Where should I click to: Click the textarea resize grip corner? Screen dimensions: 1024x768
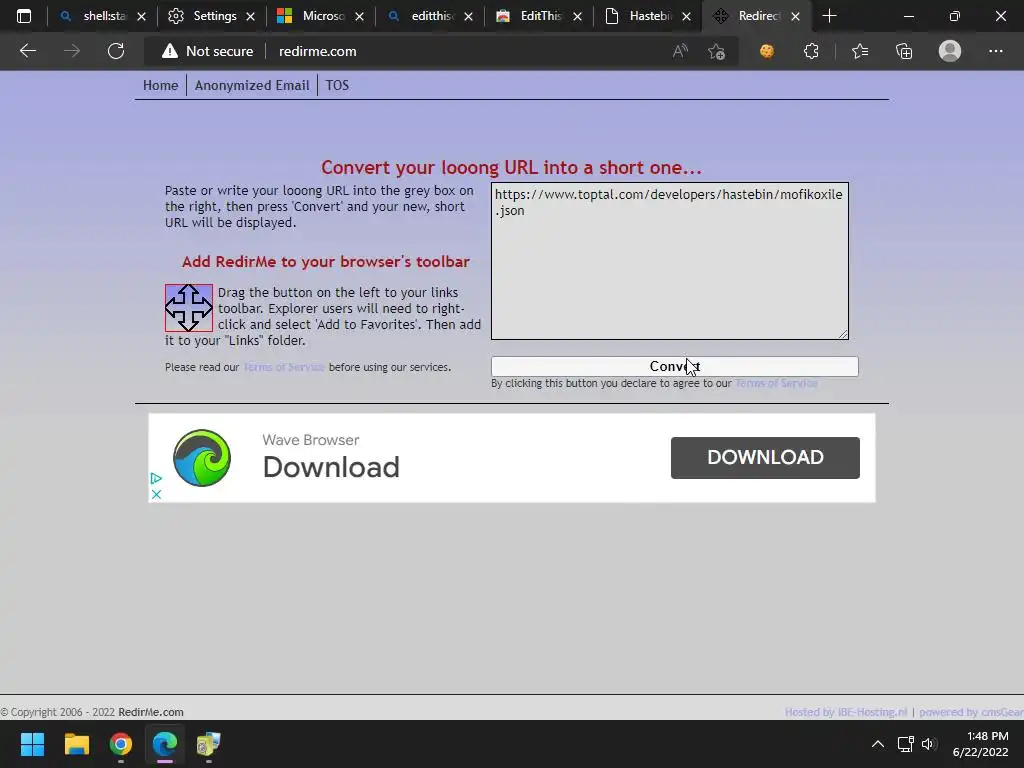coord(843,334)
